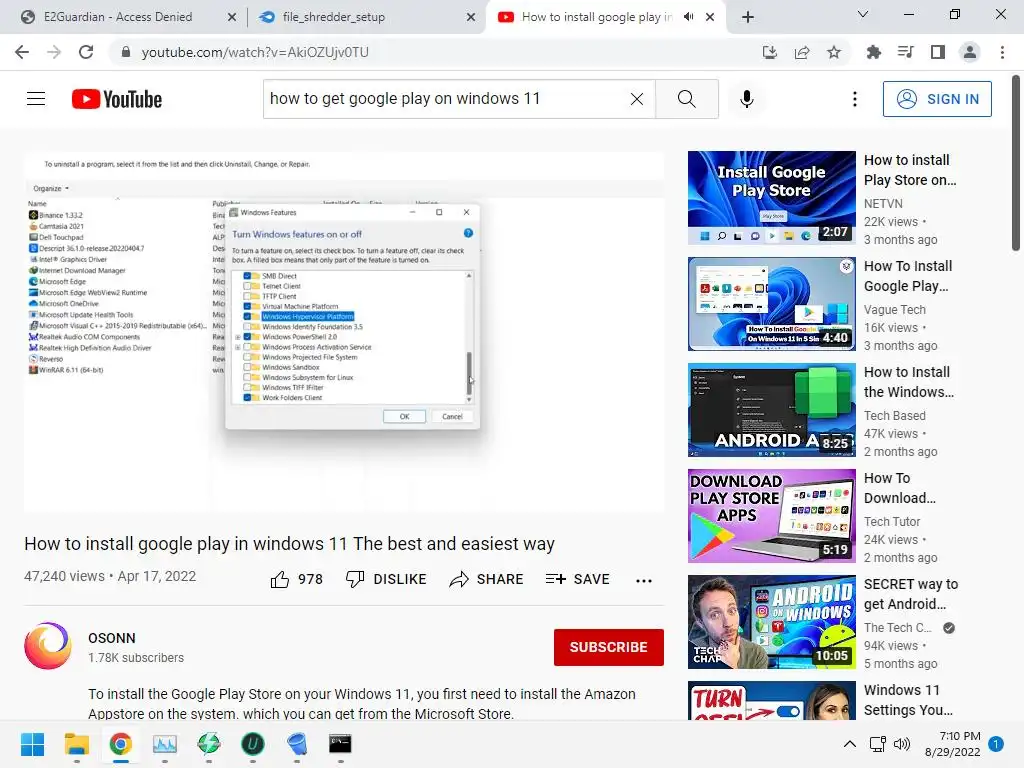Reload the page with refresh icon
The width and height of the screenshot is (1024, 768).
pos(86,52)
